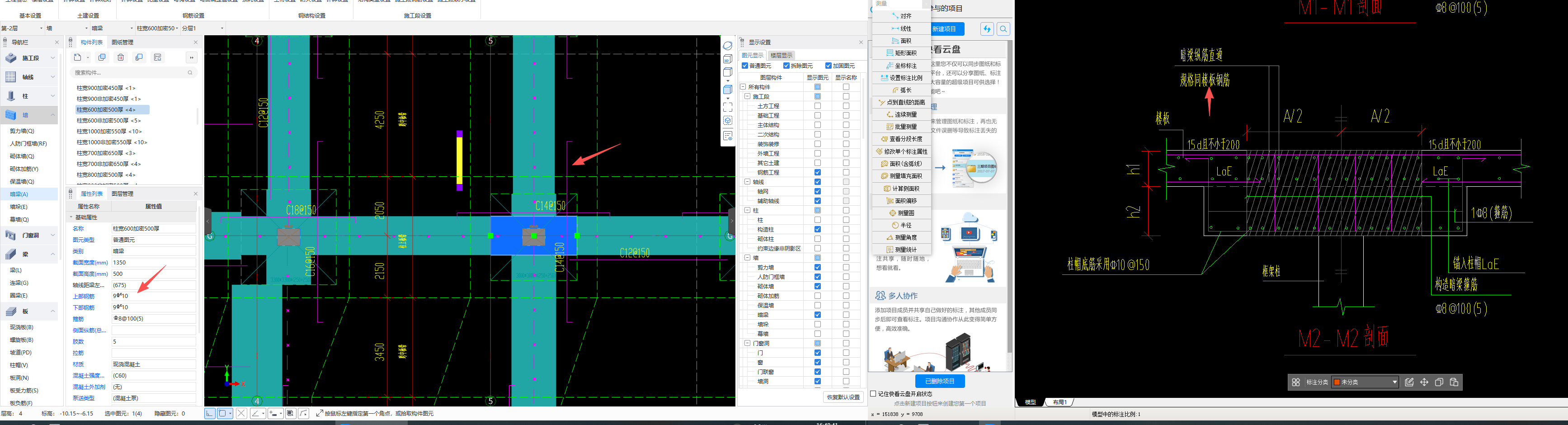
Task: Toggle the 钢筋工程 display checkbox
Action: point(818,172)
